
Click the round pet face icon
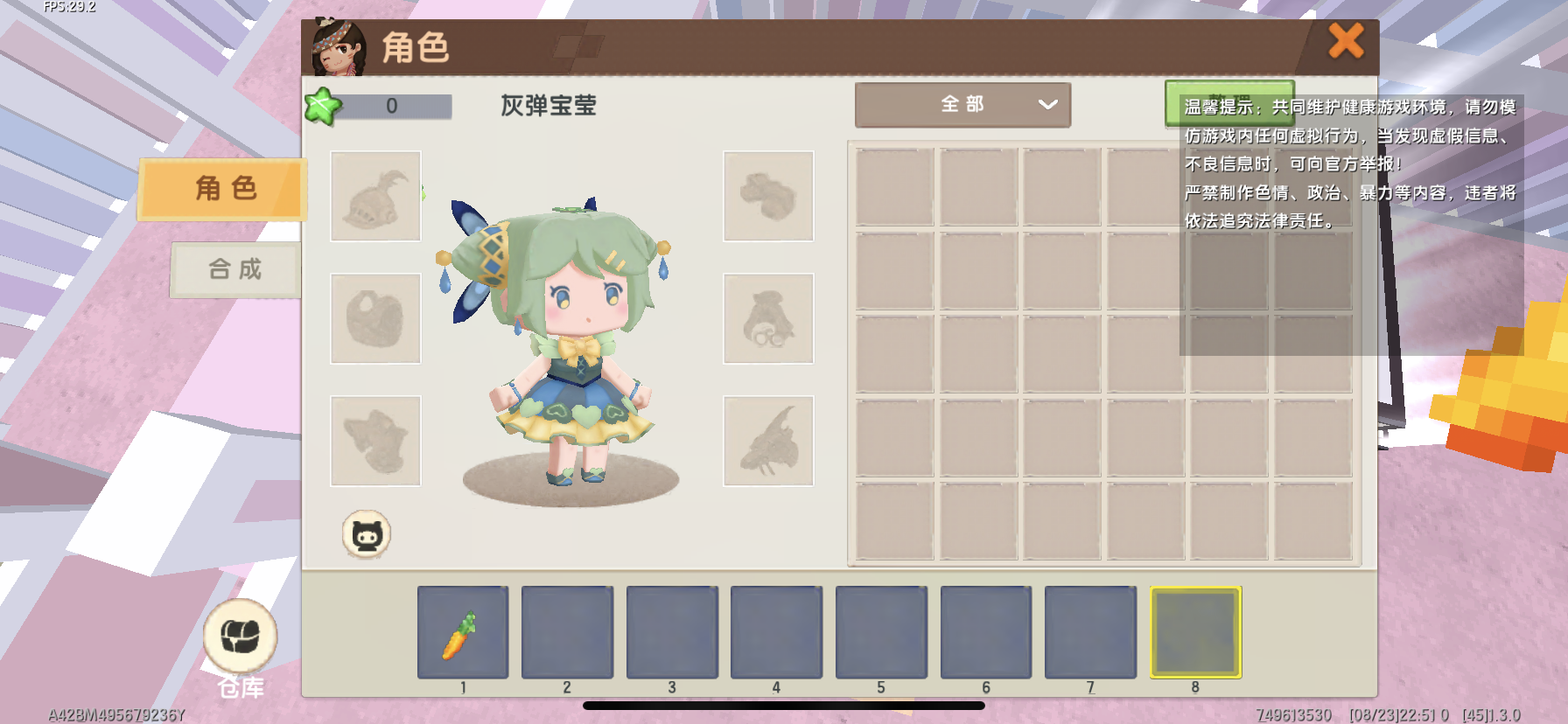(x=367, y=534)
